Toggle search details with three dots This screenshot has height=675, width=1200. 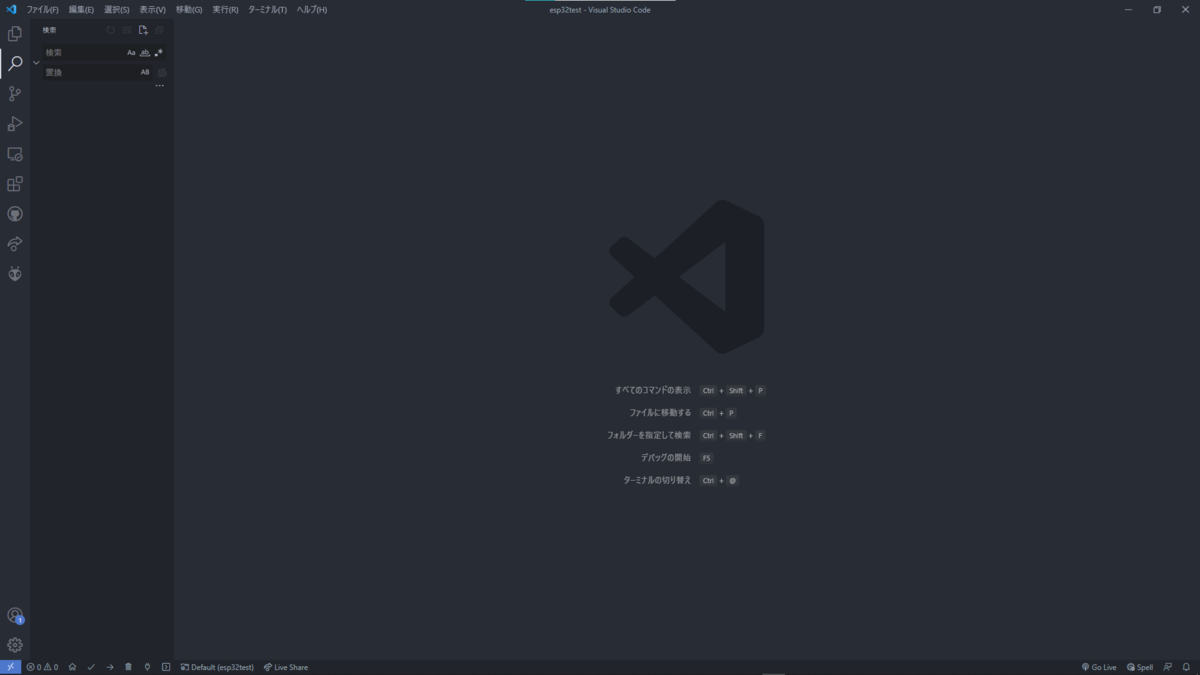click(x=160, y=86)
